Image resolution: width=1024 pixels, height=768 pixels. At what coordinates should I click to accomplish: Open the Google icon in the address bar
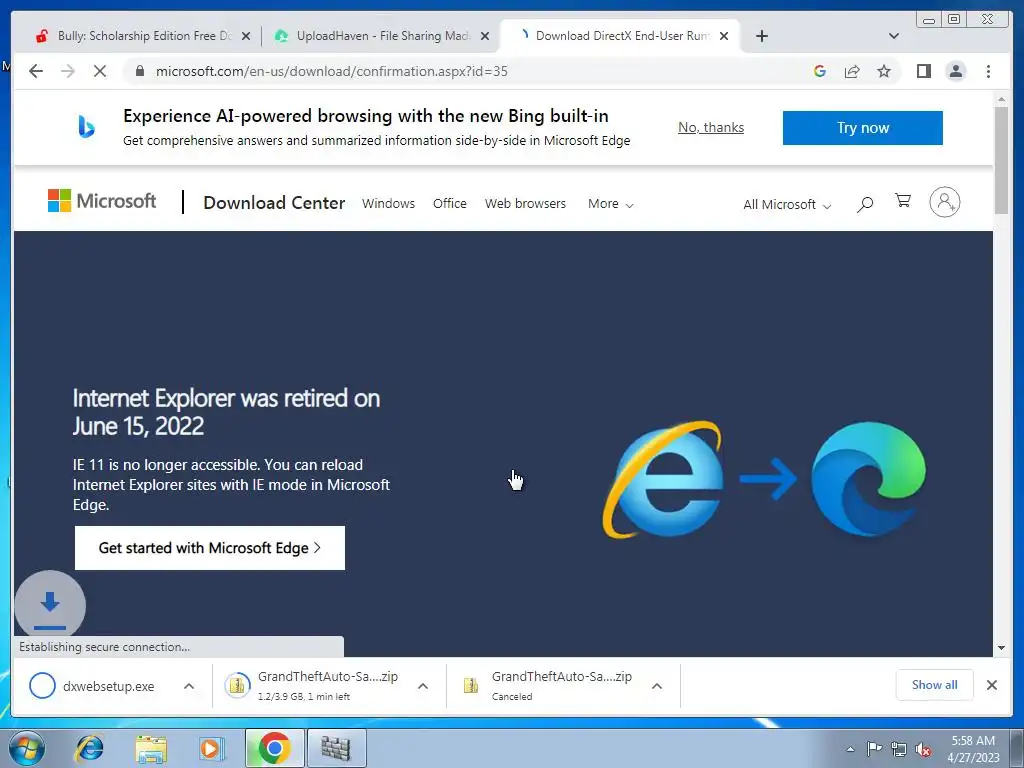[820, 71]
